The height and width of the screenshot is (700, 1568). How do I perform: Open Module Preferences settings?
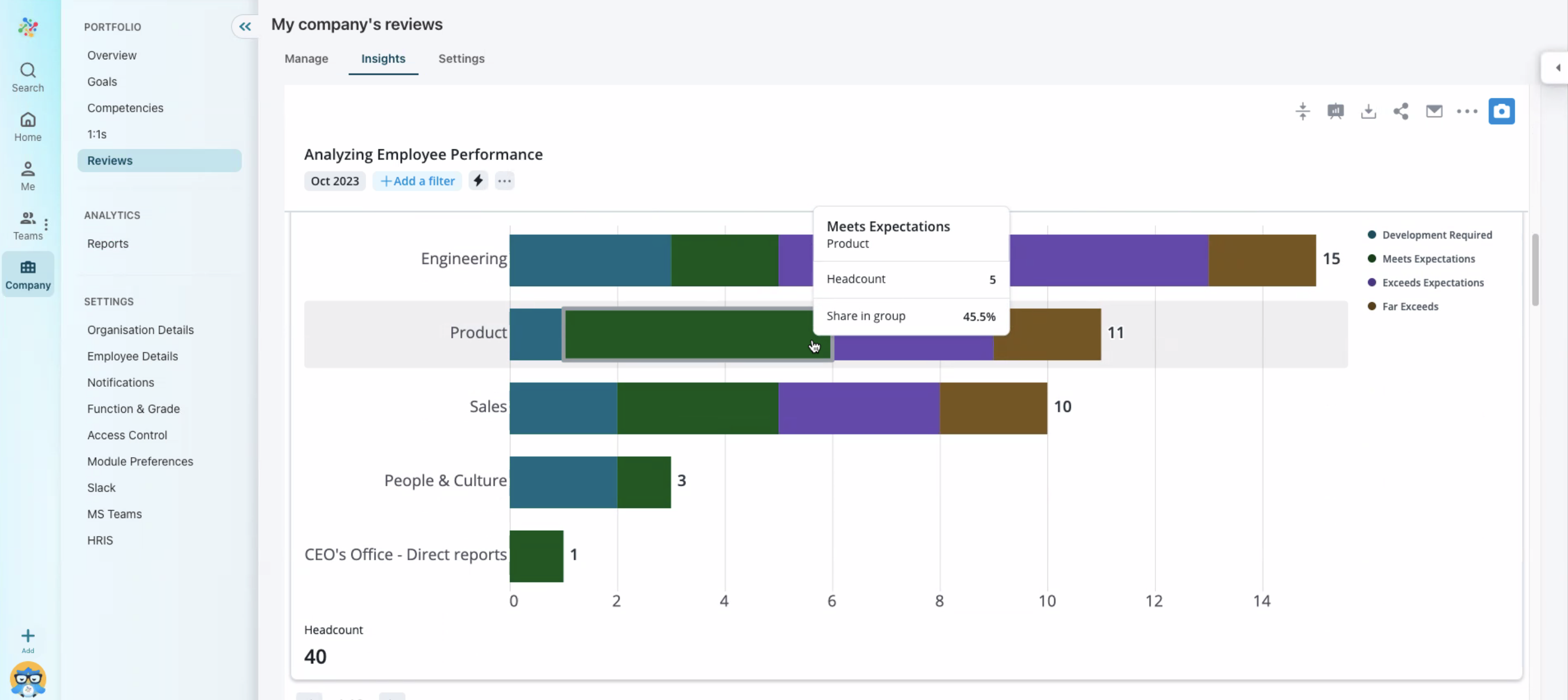pyautogui.click(x=140, y=461)
